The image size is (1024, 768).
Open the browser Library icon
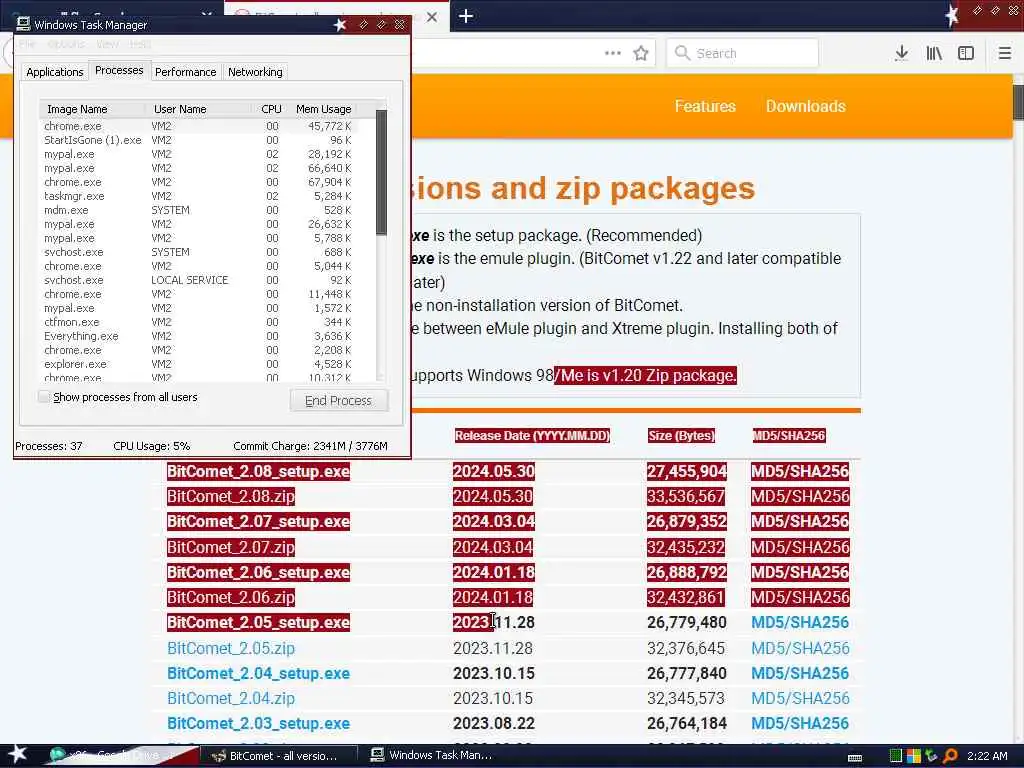(934, 54)
